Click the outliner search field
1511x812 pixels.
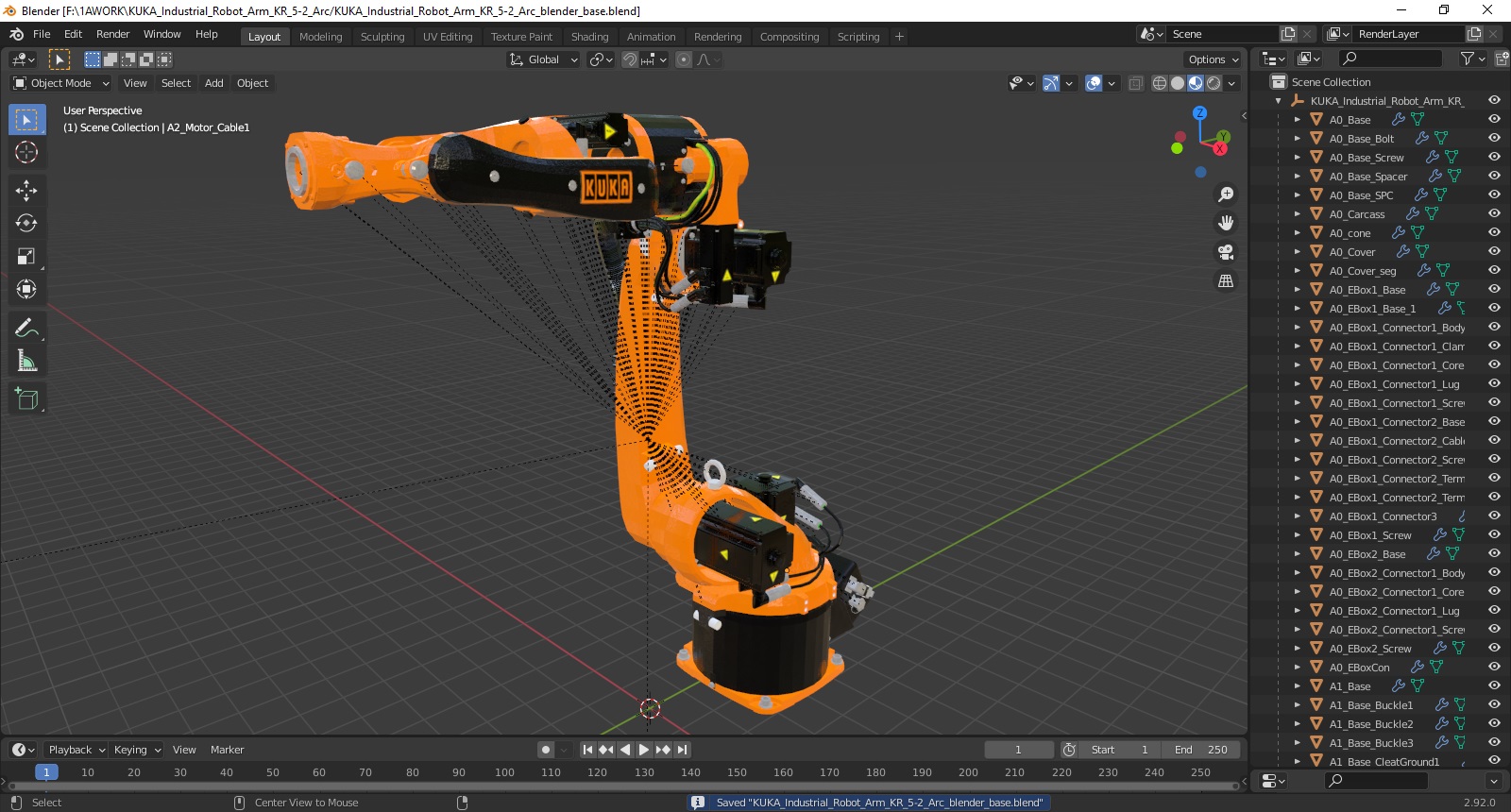[x=1390, y=59]
